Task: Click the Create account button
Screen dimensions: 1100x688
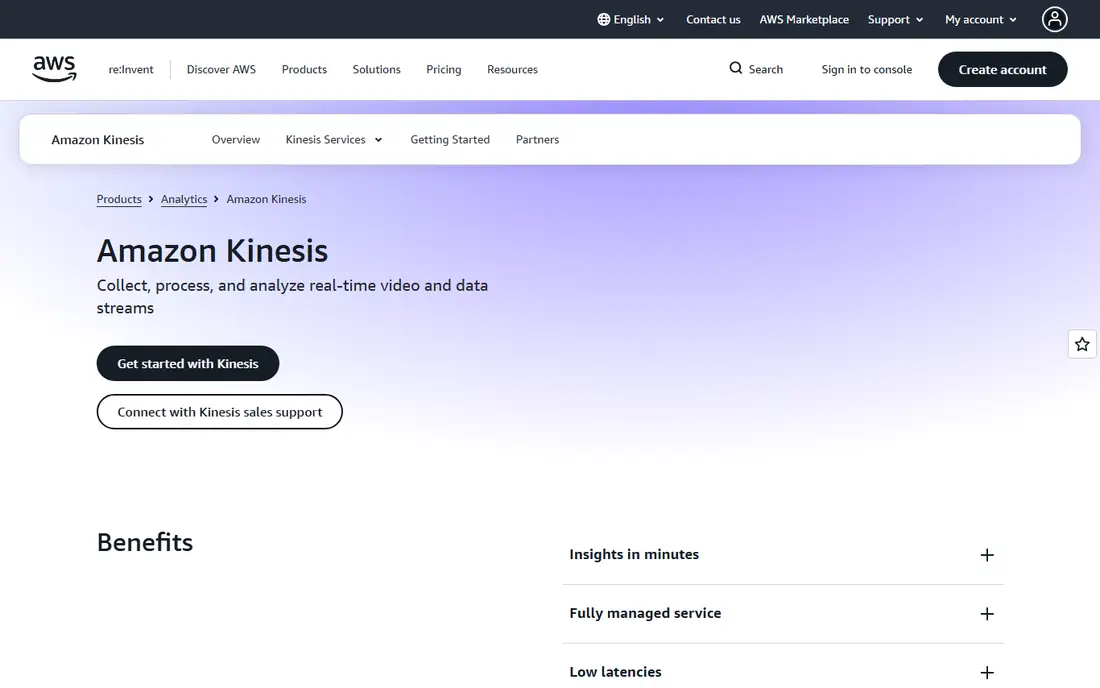Action: (x=1002, y=69)
